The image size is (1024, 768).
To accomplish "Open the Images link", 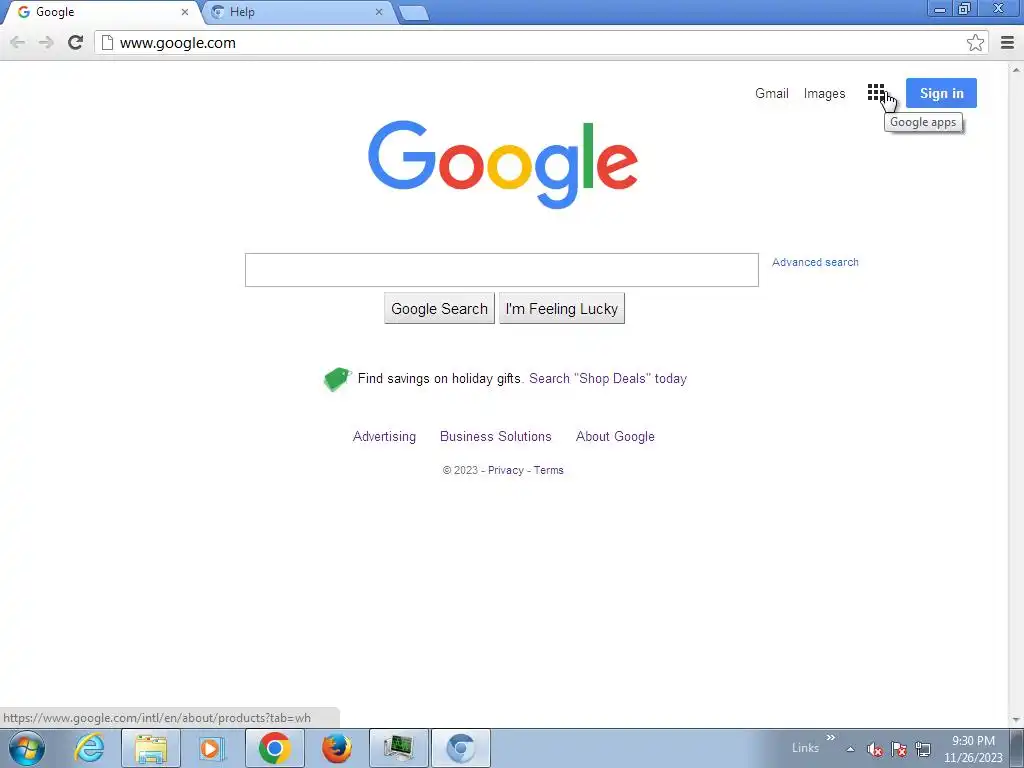I will [x=824, y=93].
